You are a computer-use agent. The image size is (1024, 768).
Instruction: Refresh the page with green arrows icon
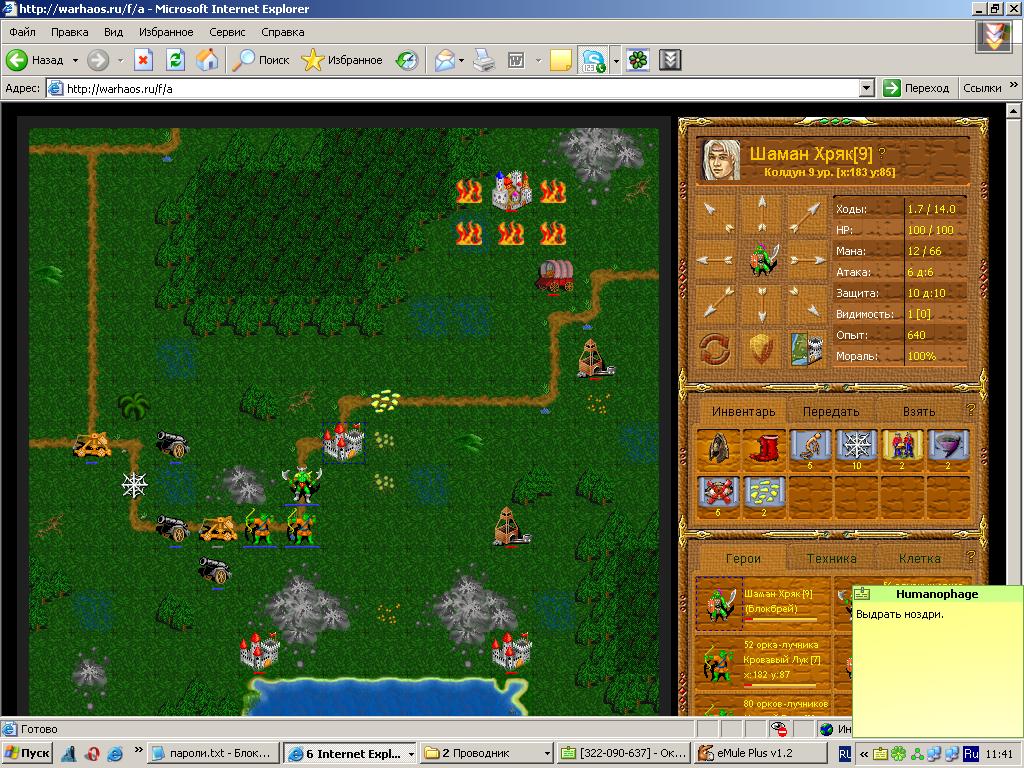click(x=175, y=60)
